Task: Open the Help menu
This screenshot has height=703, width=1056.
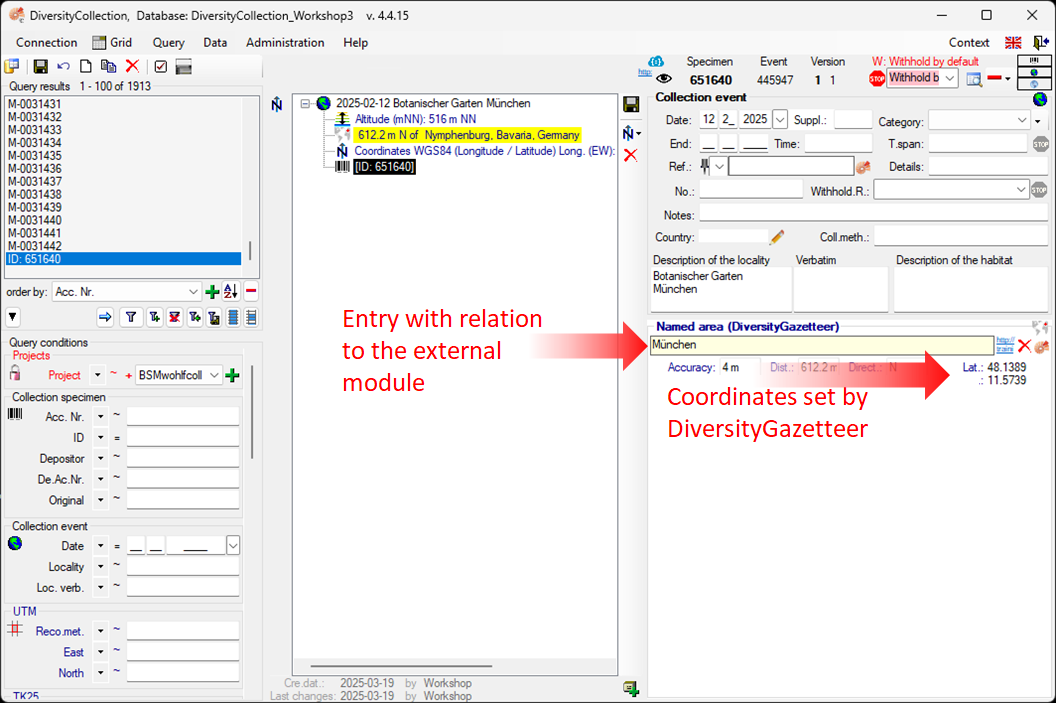Action: coord(356,42)
